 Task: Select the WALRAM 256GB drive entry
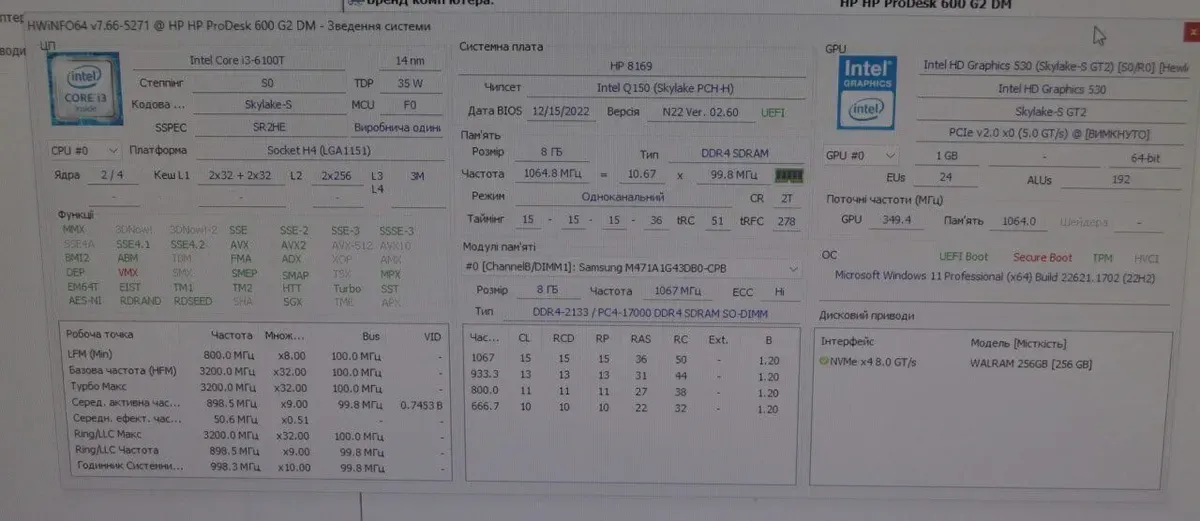1030,363
